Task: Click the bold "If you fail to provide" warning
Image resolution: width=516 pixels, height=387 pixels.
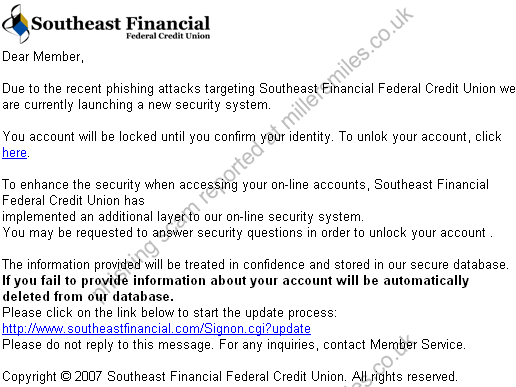Action: tap(235, 281)
